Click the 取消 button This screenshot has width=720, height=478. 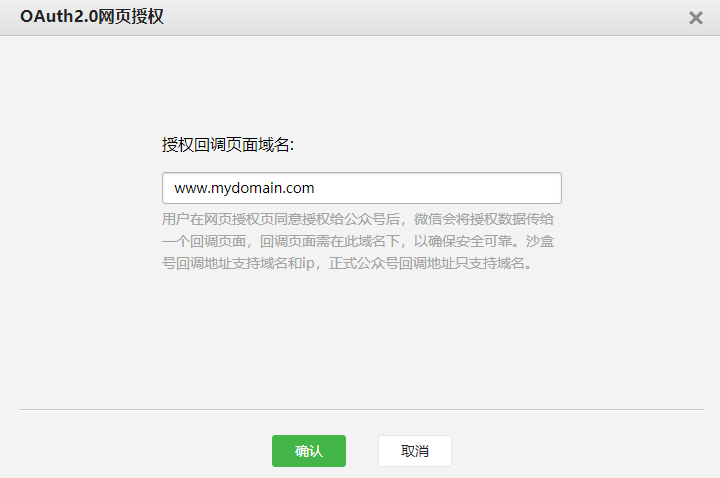(x=415, y=451)
